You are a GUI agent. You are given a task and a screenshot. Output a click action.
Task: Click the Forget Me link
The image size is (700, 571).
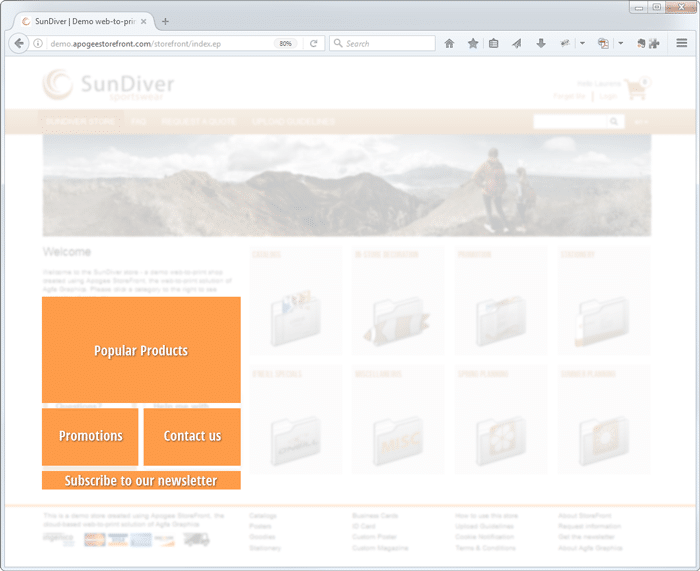(569, 96)
